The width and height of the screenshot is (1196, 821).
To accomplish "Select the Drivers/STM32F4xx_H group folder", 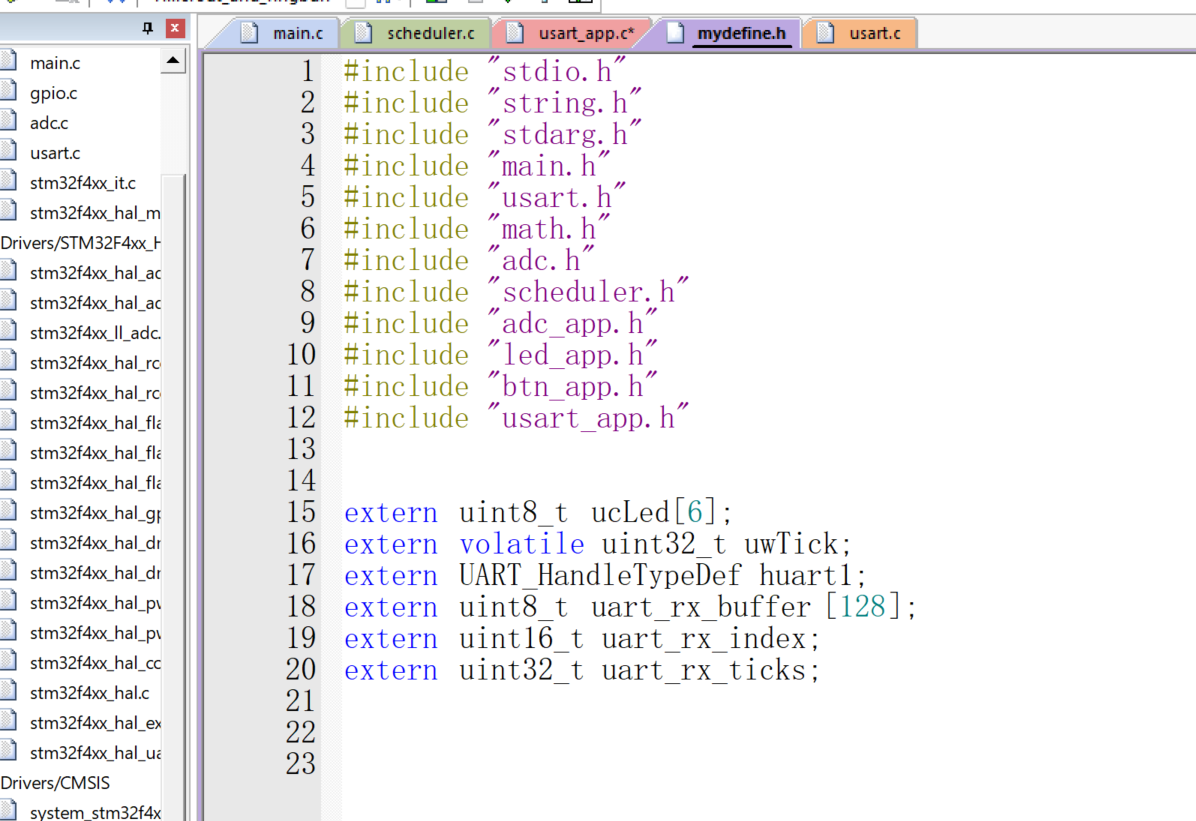I will coord(80,243).
